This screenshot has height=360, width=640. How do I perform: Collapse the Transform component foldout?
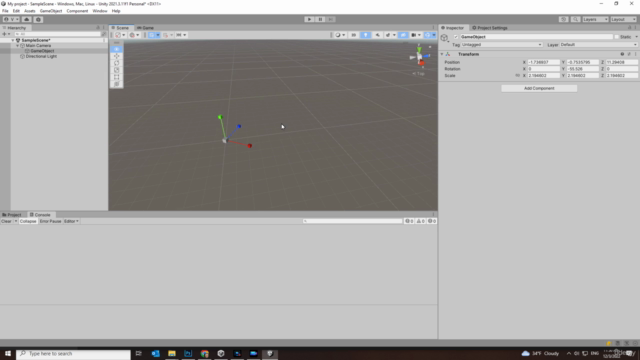tap(442, 54)
